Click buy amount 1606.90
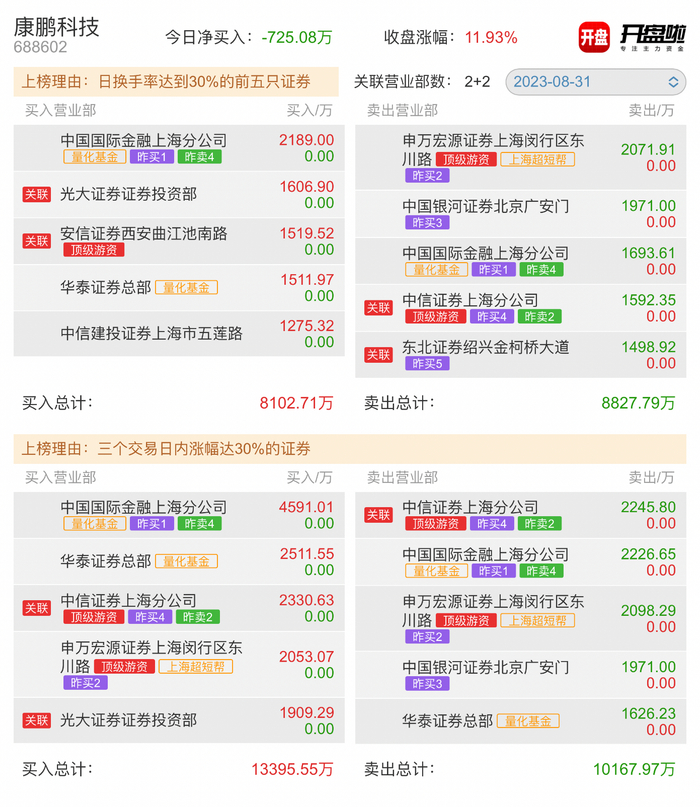This screenshot has height=807, width=700. [306, 186]
